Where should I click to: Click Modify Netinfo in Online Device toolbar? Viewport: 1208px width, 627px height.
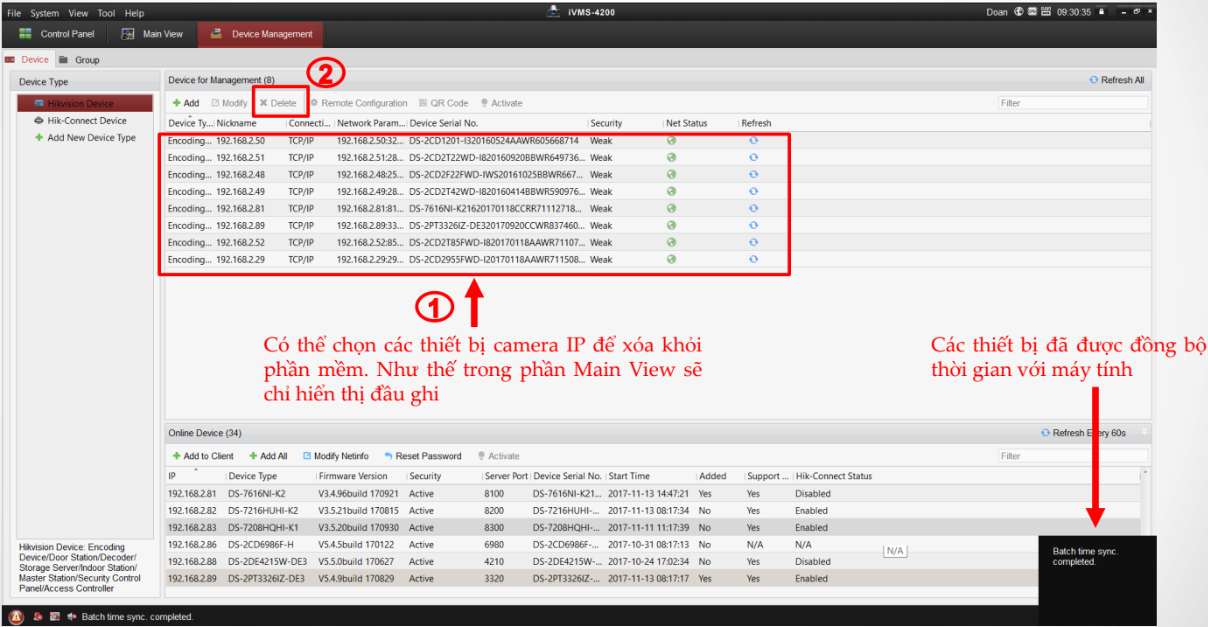point(335,456)
